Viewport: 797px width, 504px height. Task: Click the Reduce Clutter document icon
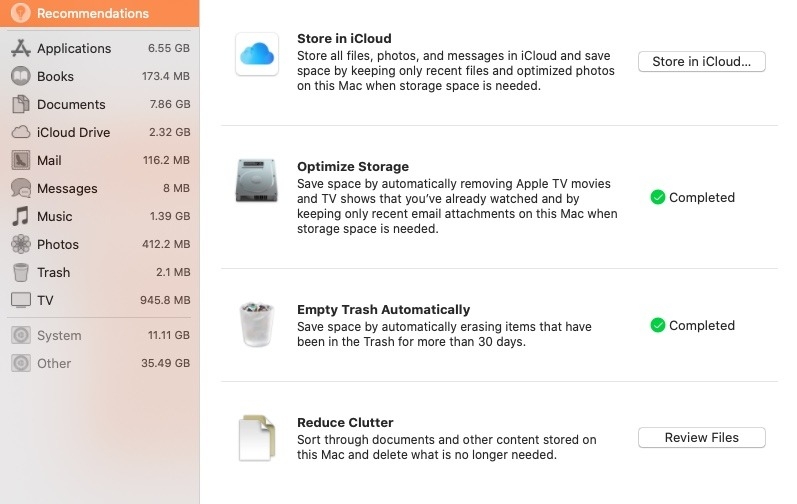point(257,438)
